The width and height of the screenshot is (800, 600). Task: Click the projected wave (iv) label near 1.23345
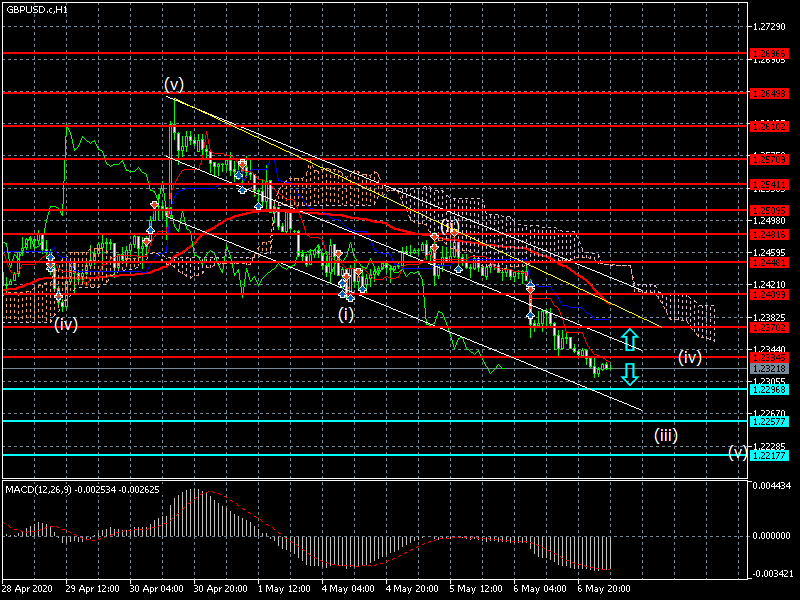coord(690,357)
